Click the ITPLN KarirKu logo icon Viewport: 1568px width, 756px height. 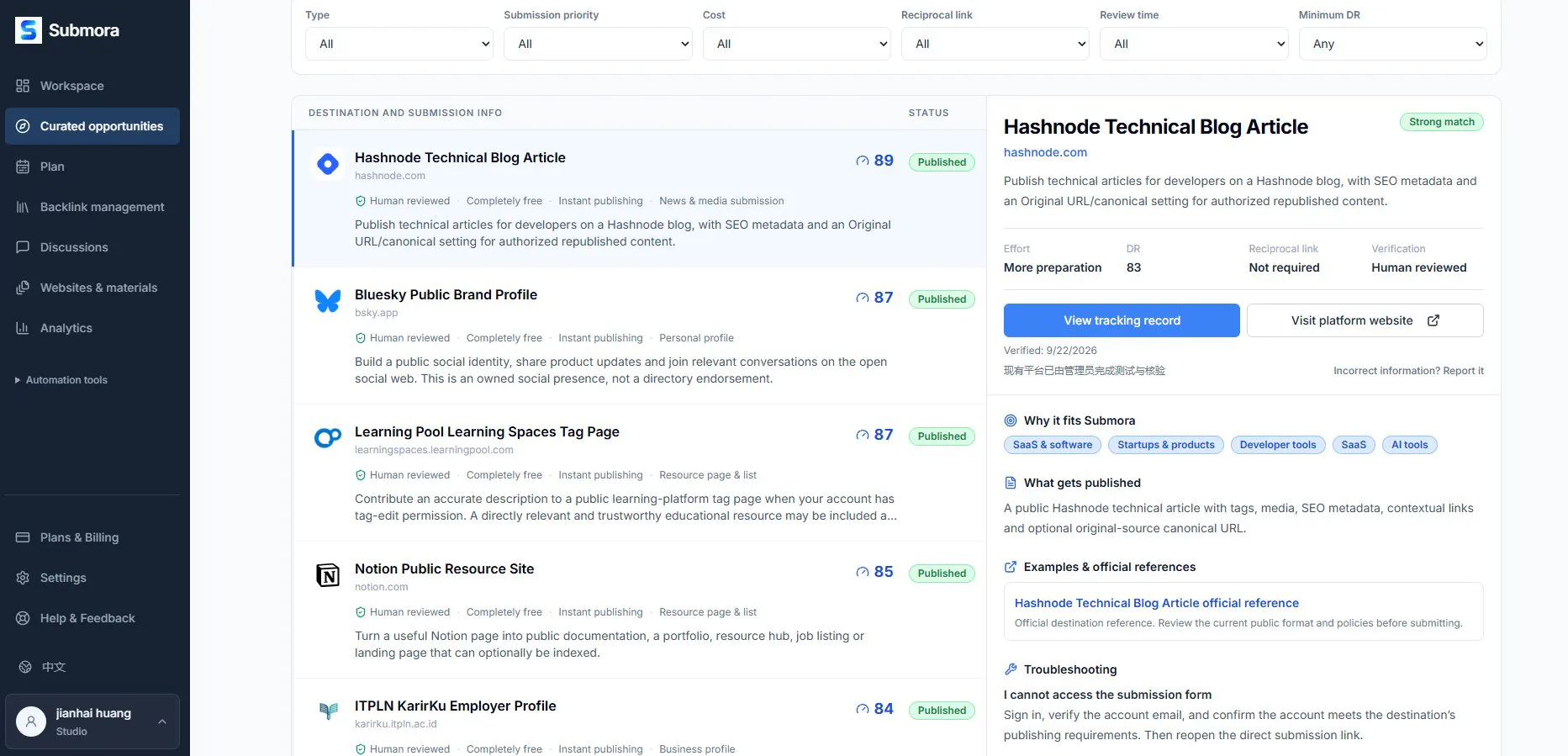pyautogui.click(x=328, y=711)
